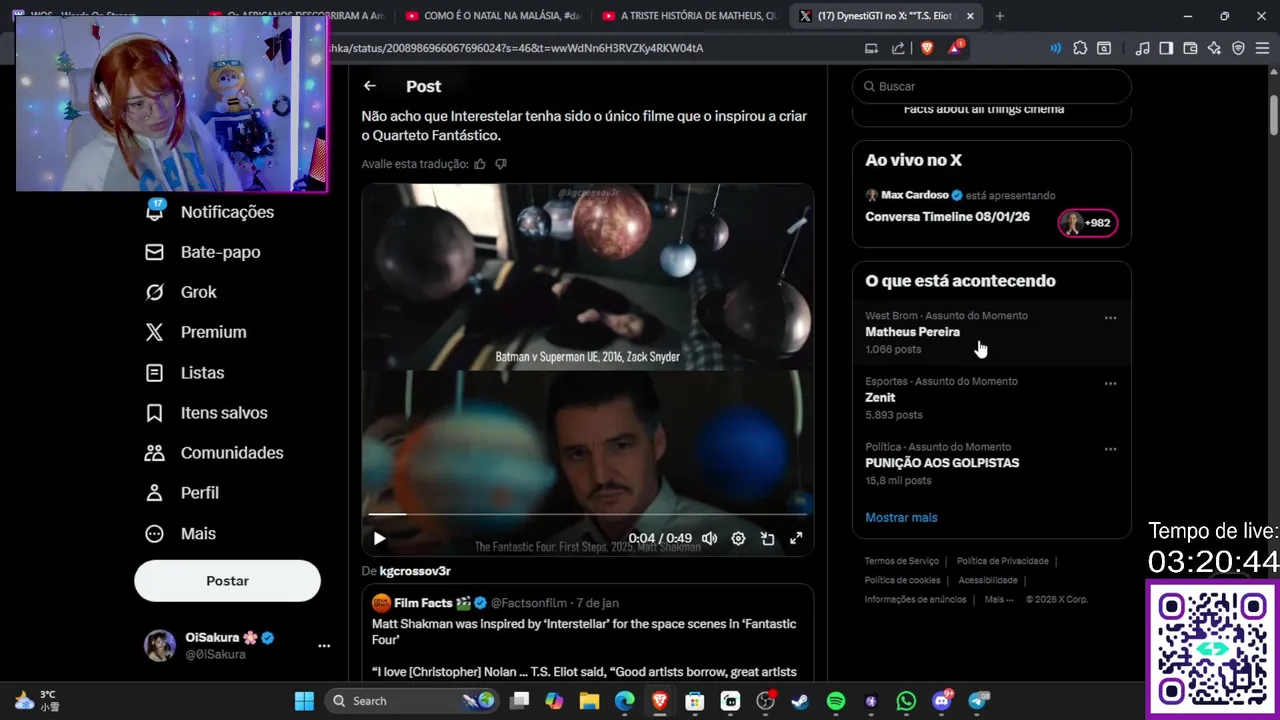Open the Windows Start menu

point(304,701)
